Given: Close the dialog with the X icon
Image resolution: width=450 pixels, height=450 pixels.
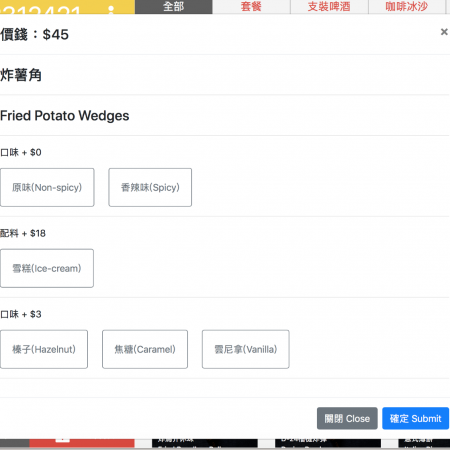Looking at the screenshot, I should (444, 32).
